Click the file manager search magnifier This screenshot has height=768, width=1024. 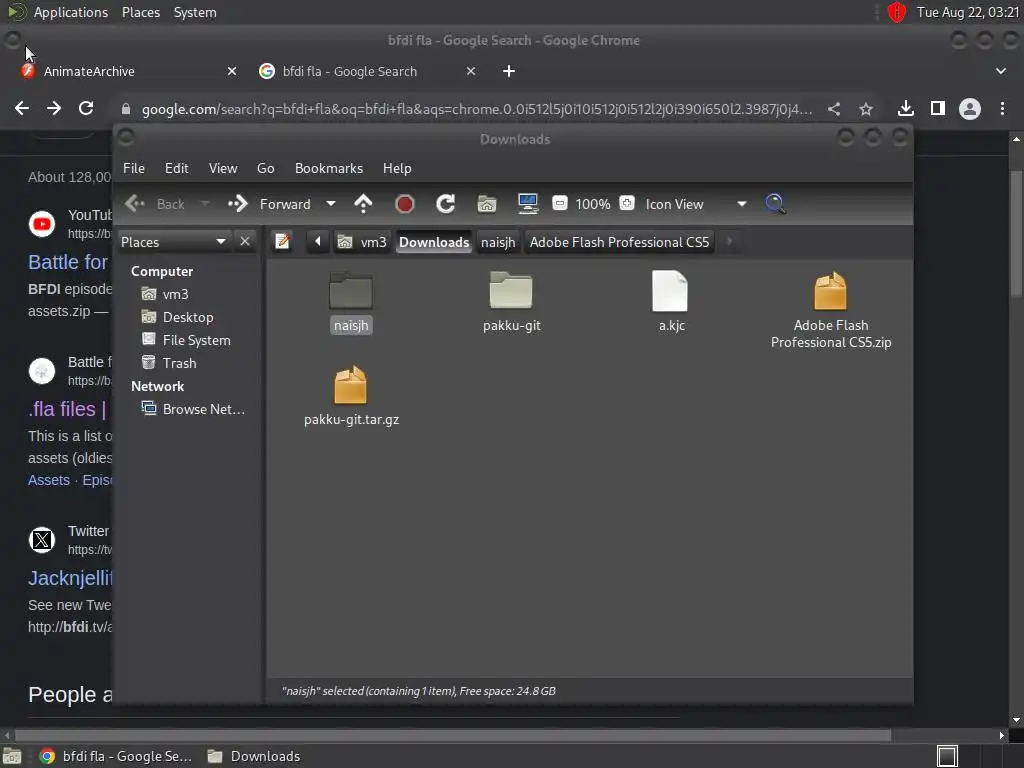775,204
